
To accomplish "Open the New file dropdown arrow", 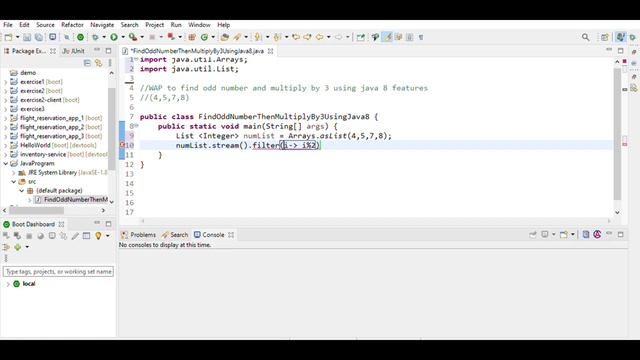I will click(18, 37).
